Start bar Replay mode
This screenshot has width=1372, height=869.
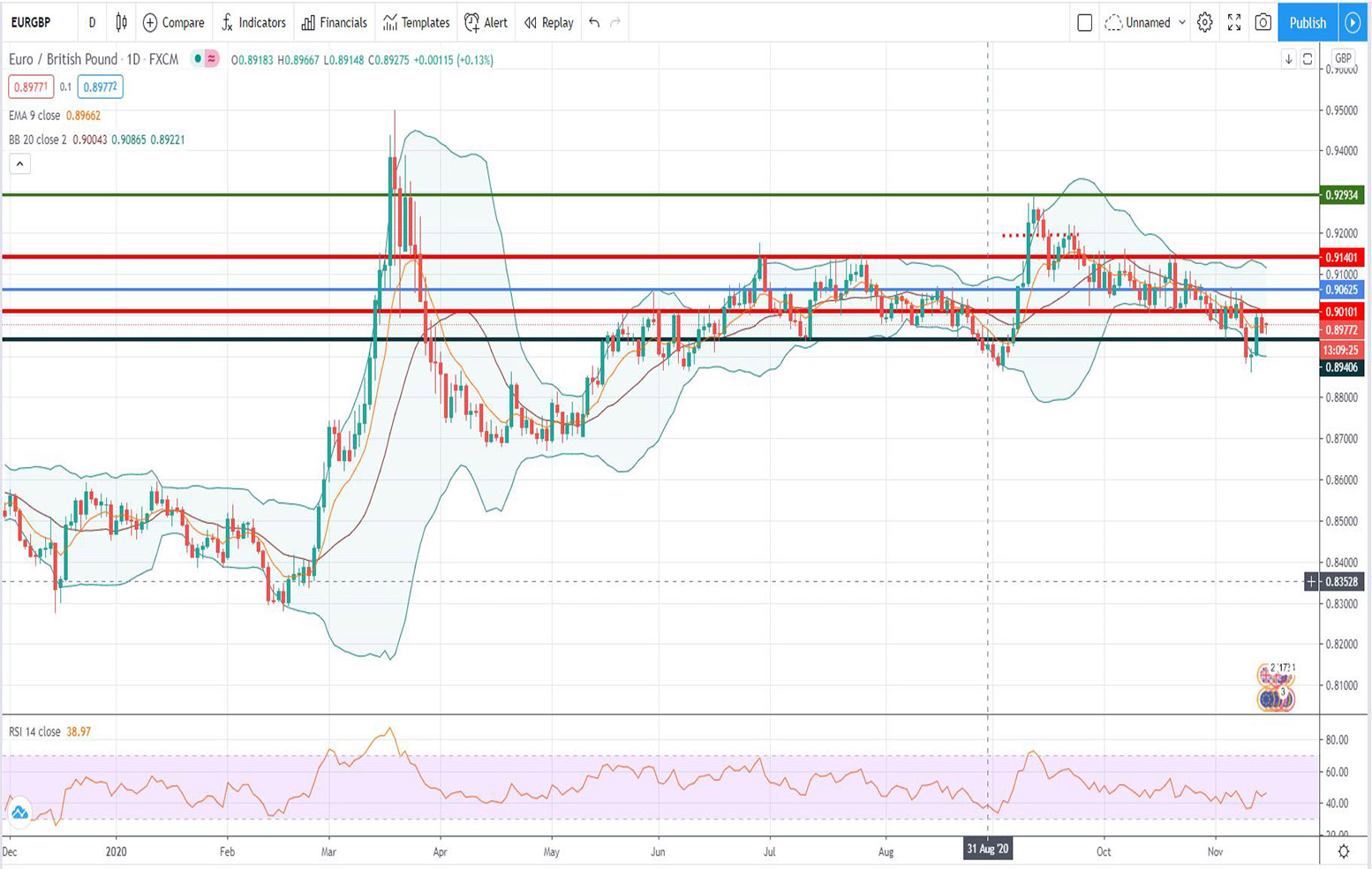point(547,23)
